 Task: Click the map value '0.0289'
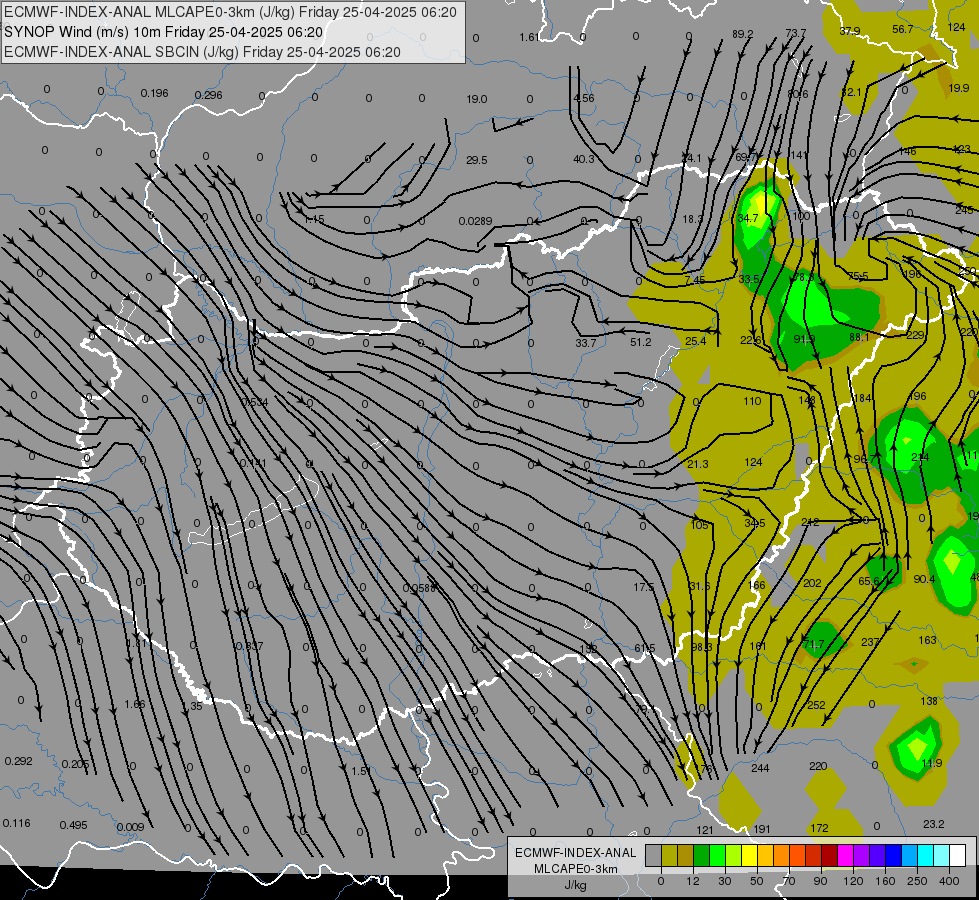(x=475, y=221)
